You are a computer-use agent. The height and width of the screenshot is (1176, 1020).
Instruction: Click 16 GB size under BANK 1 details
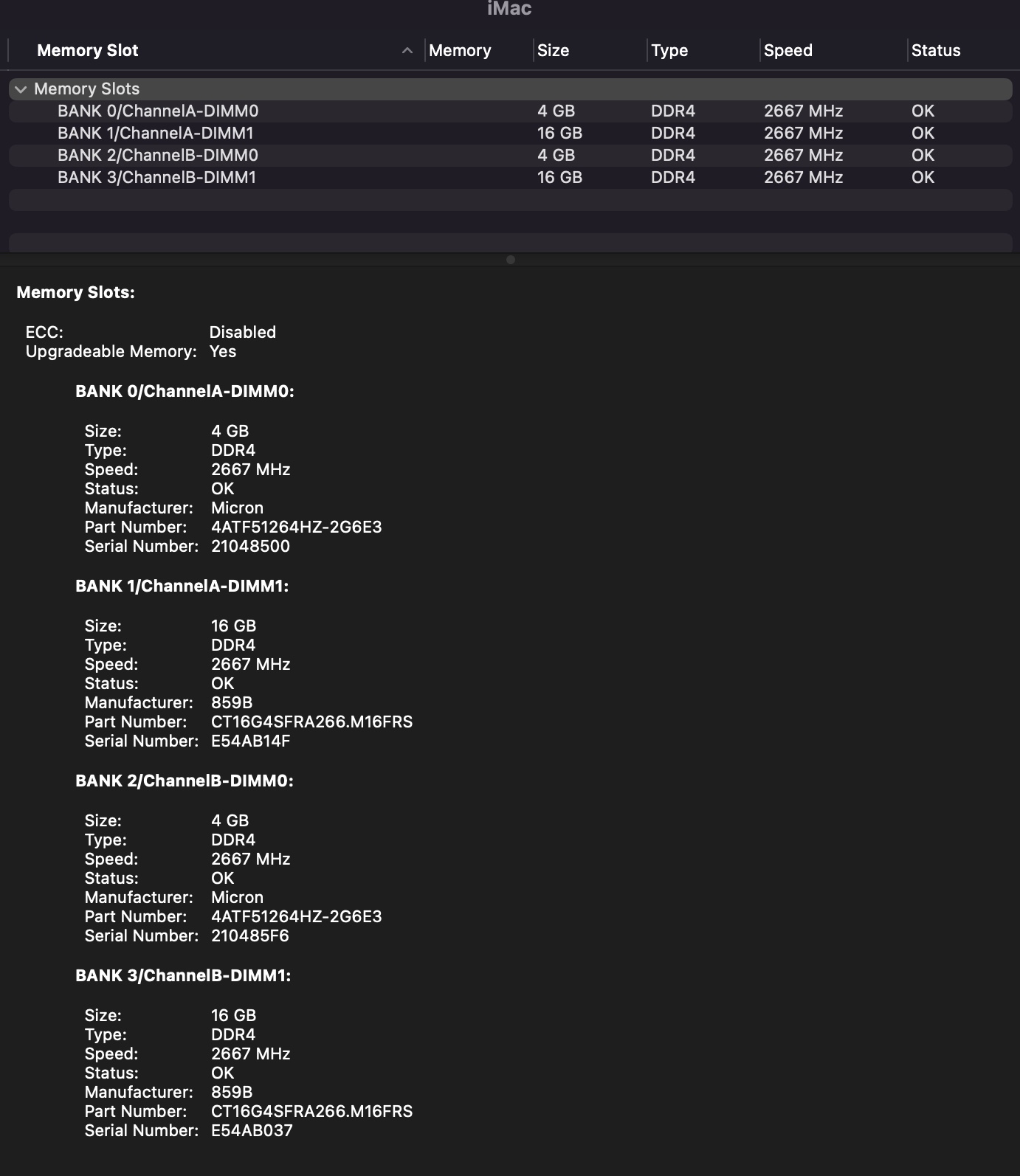click(233, 626)
